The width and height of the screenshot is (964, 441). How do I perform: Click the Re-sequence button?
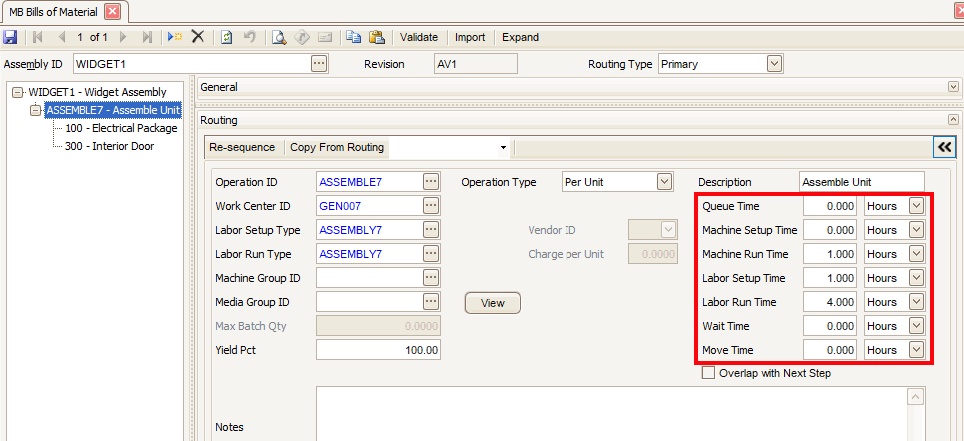coord(242,147)
